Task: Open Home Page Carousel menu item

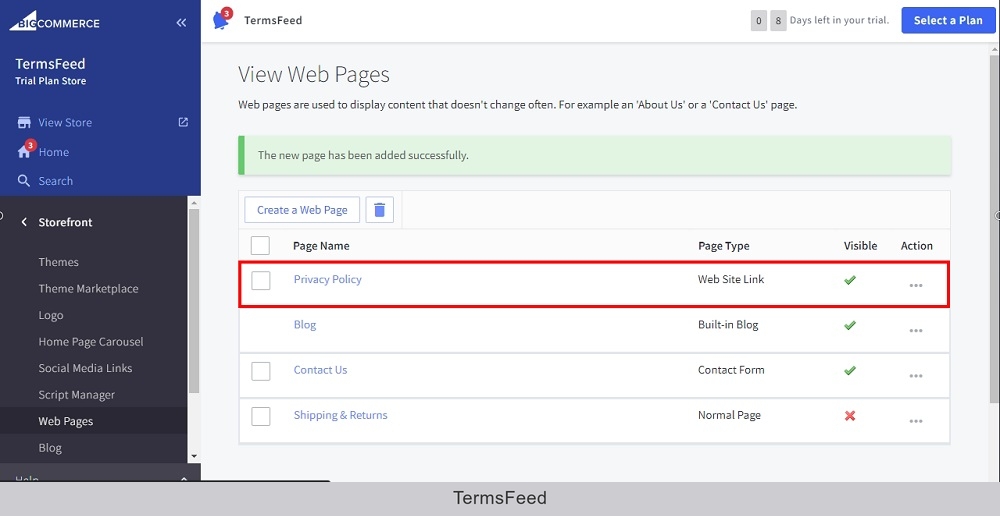Action: coord(91,341)
